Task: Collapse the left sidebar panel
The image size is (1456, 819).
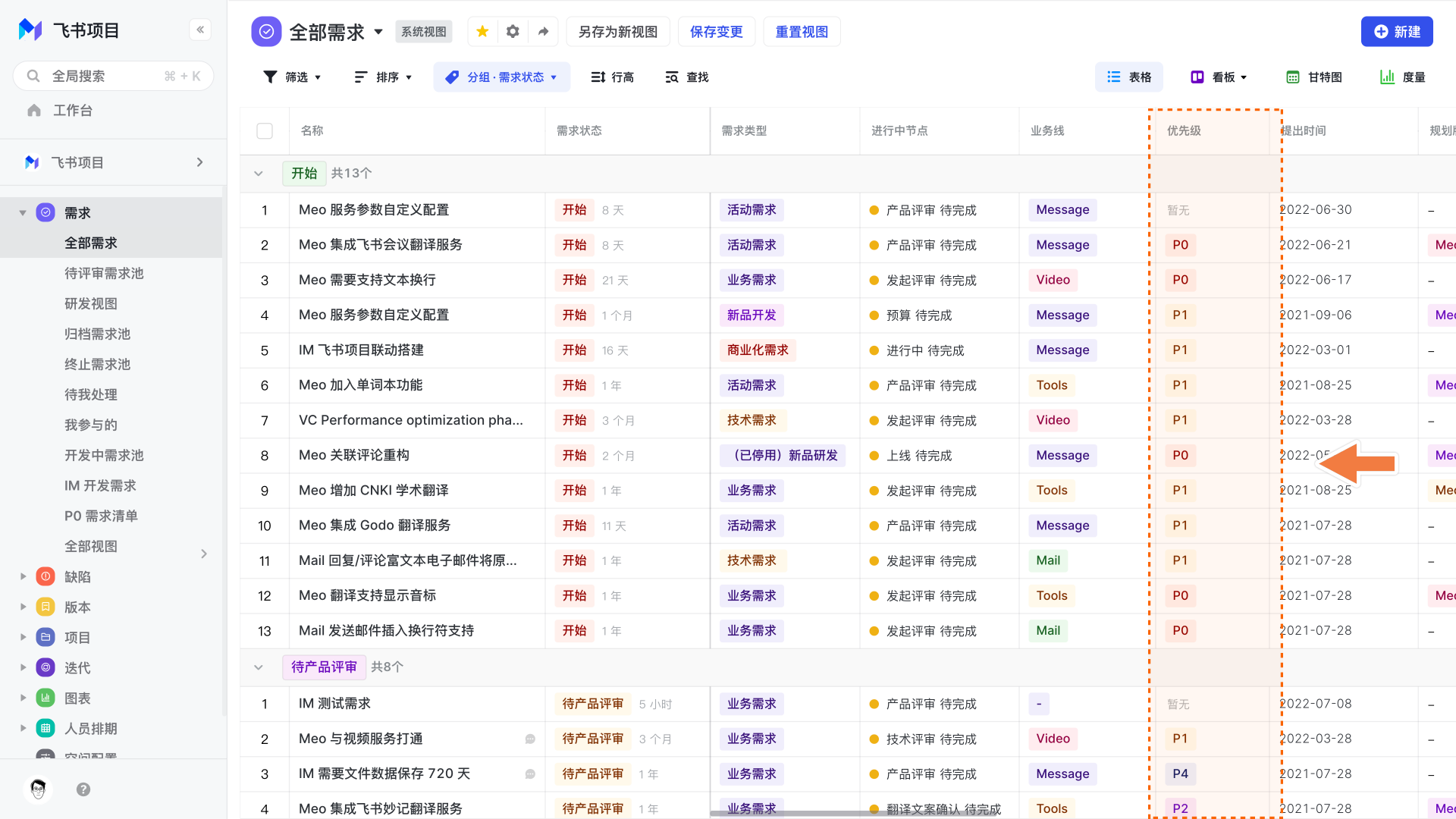Action: pos(200,30)
